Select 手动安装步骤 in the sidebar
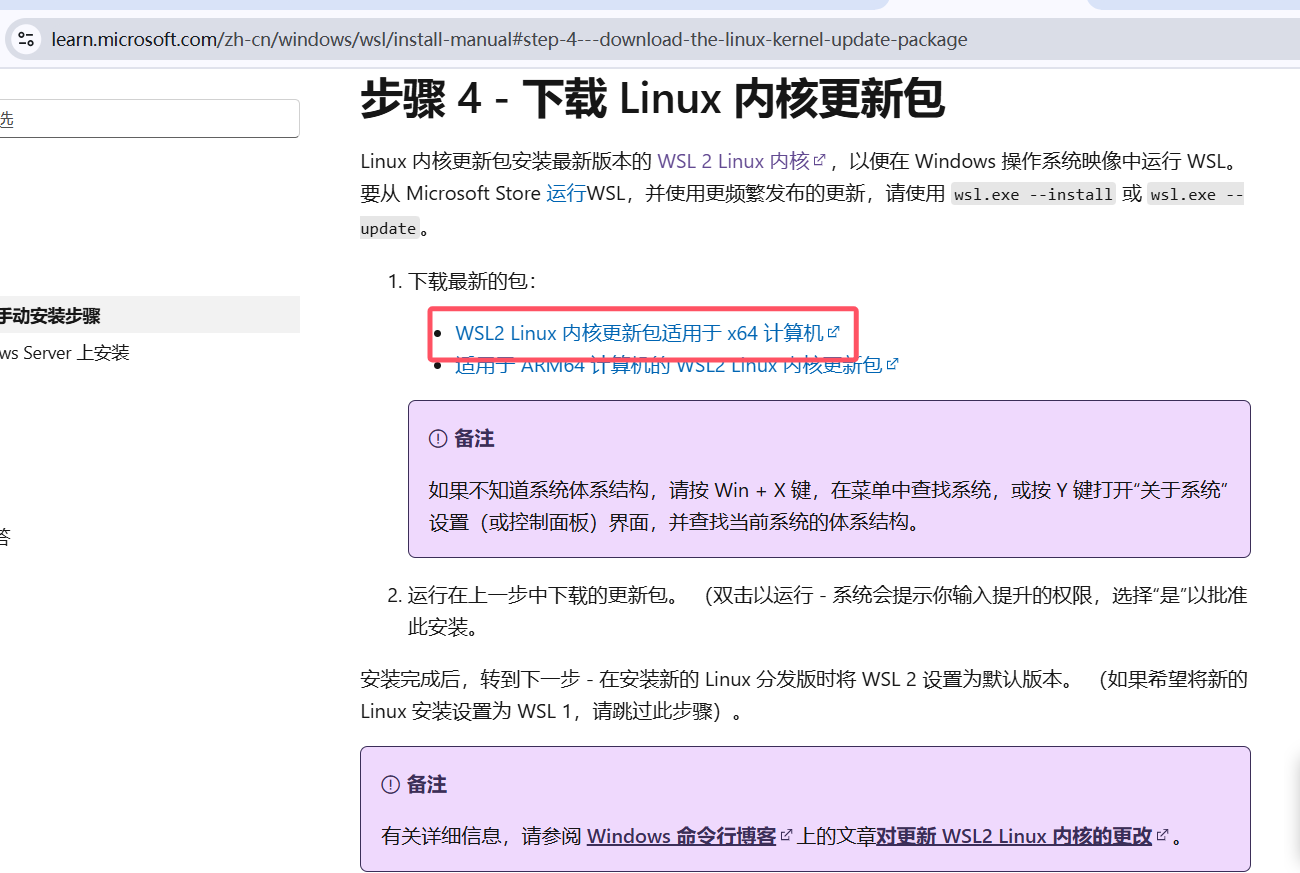 tap(148, 316)
